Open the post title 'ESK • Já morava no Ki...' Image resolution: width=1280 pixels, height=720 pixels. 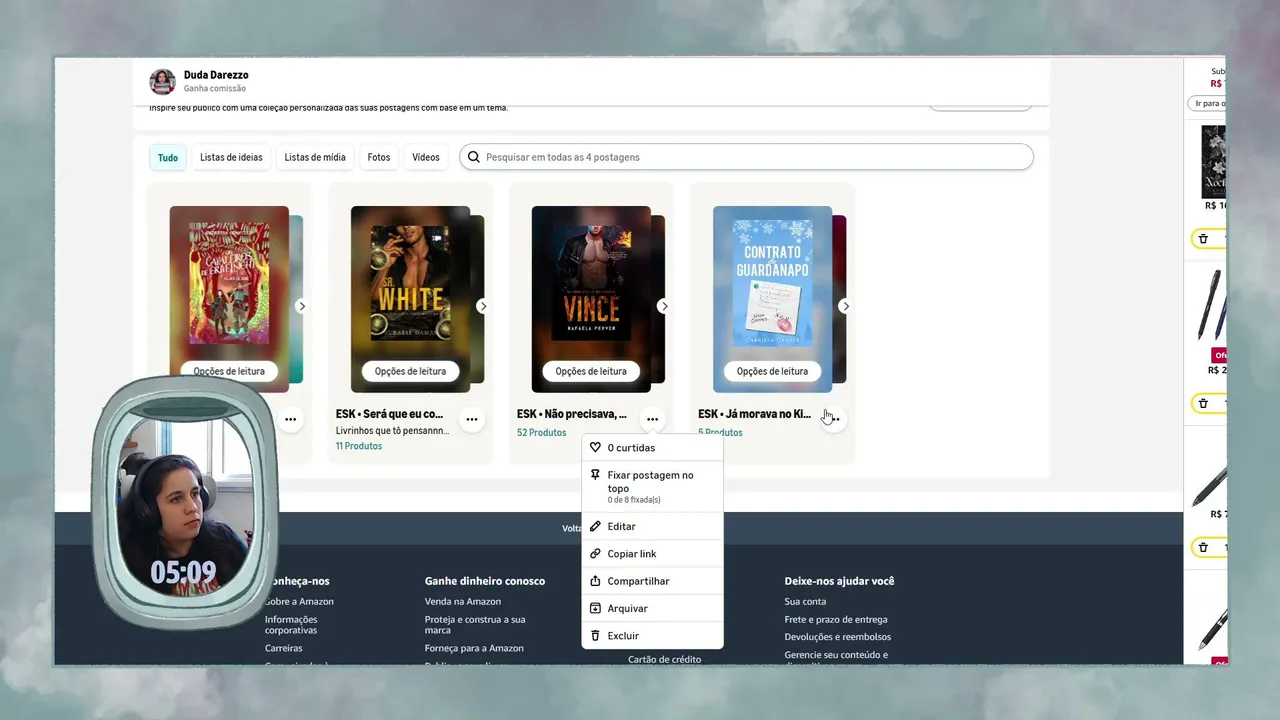point(755,414)
